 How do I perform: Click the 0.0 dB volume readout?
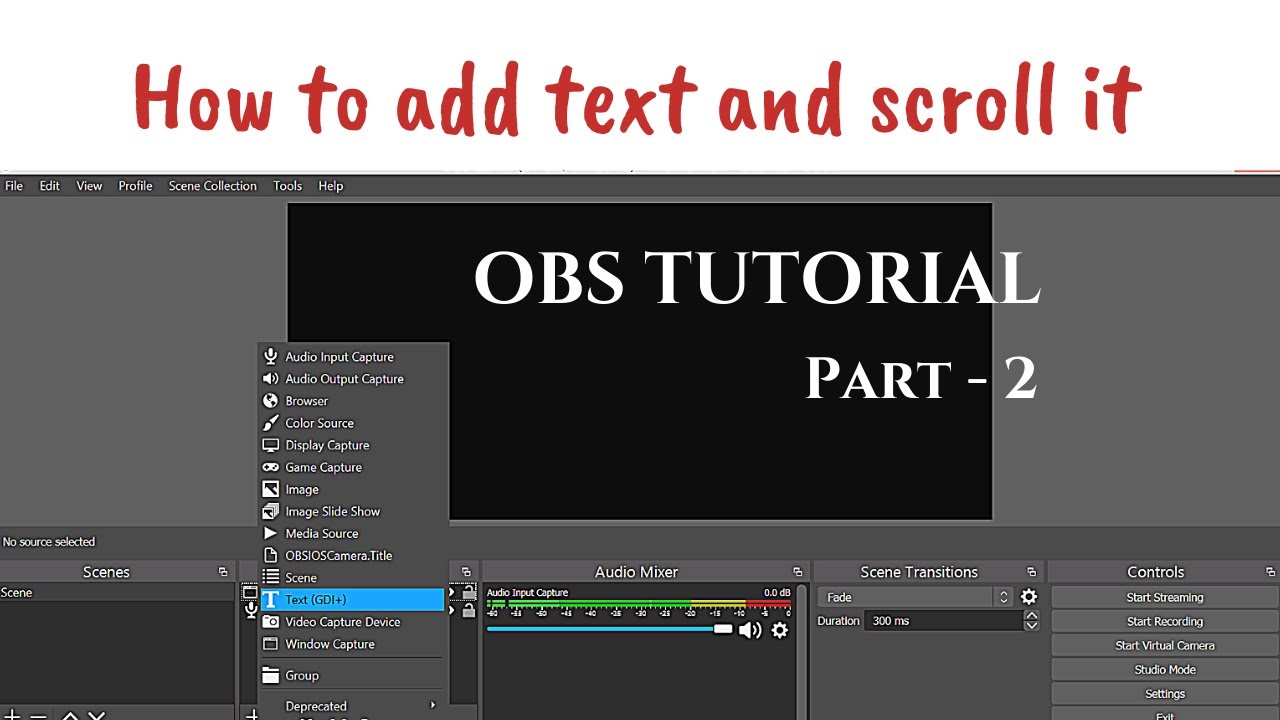(777, 593)
